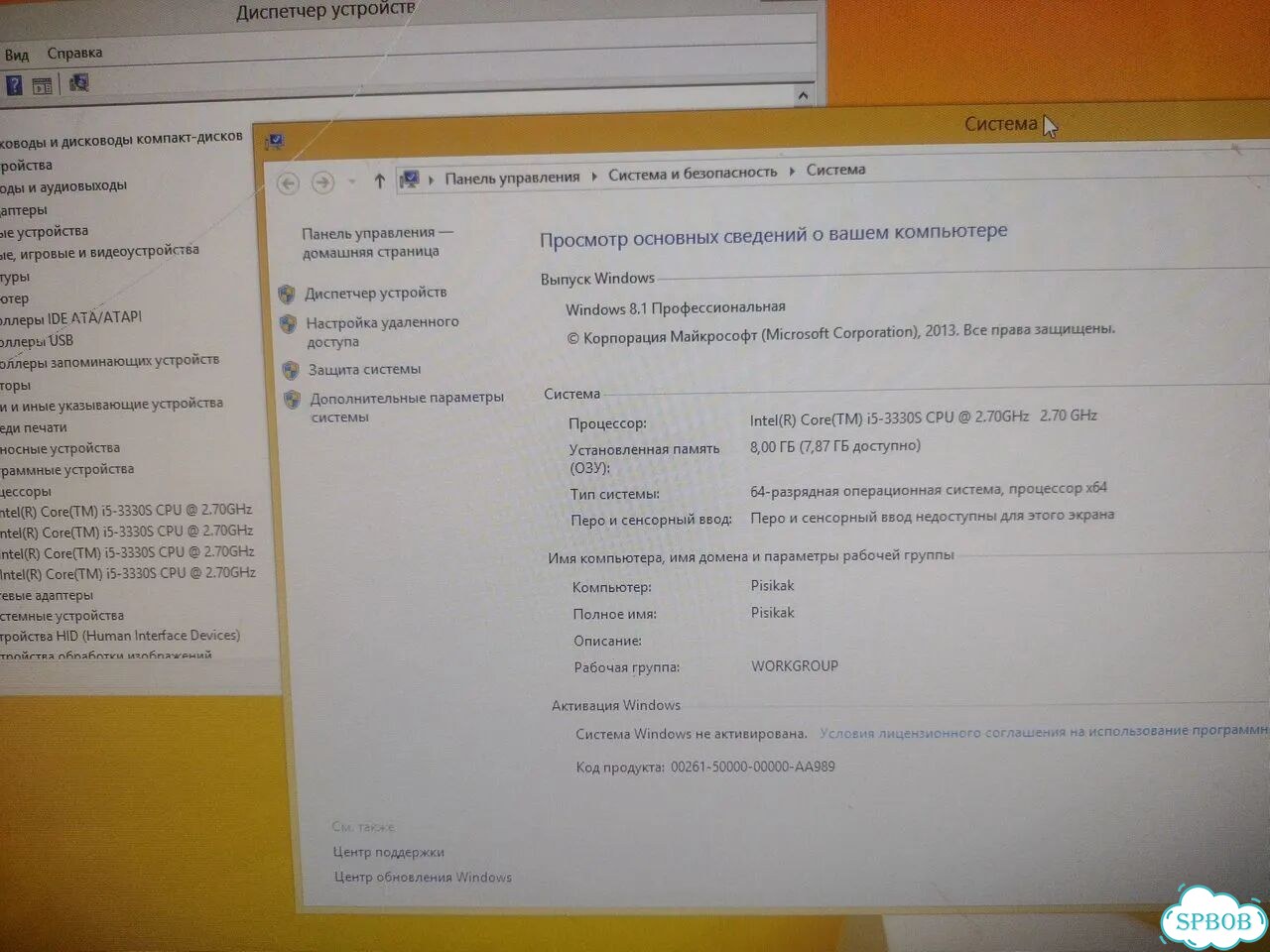Viewport: 1270px width, 952px height.
Task: Open Панель управления breadcrumb segment
Action: [x=512, y=178]
